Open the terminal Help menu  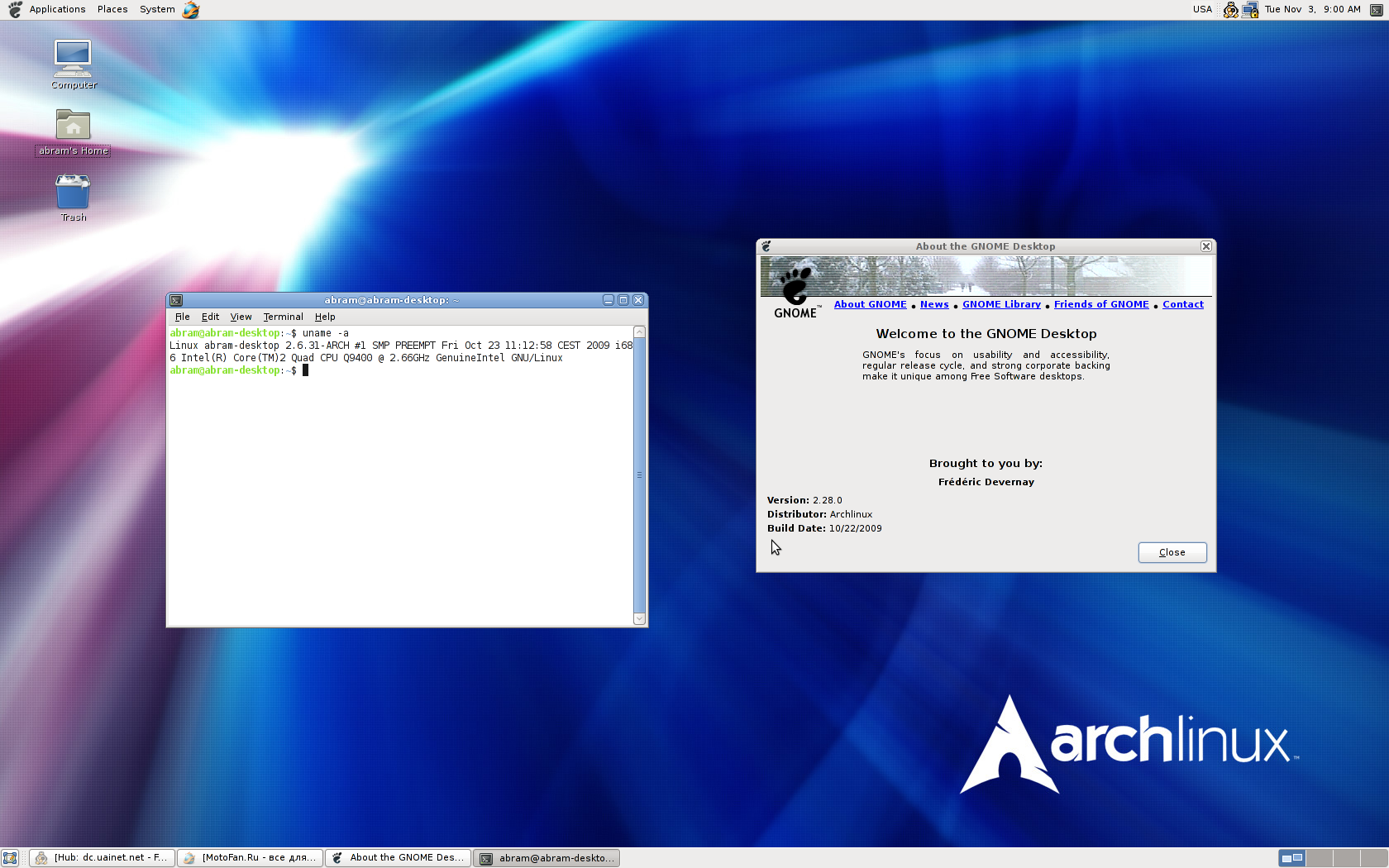click(325, 317)
